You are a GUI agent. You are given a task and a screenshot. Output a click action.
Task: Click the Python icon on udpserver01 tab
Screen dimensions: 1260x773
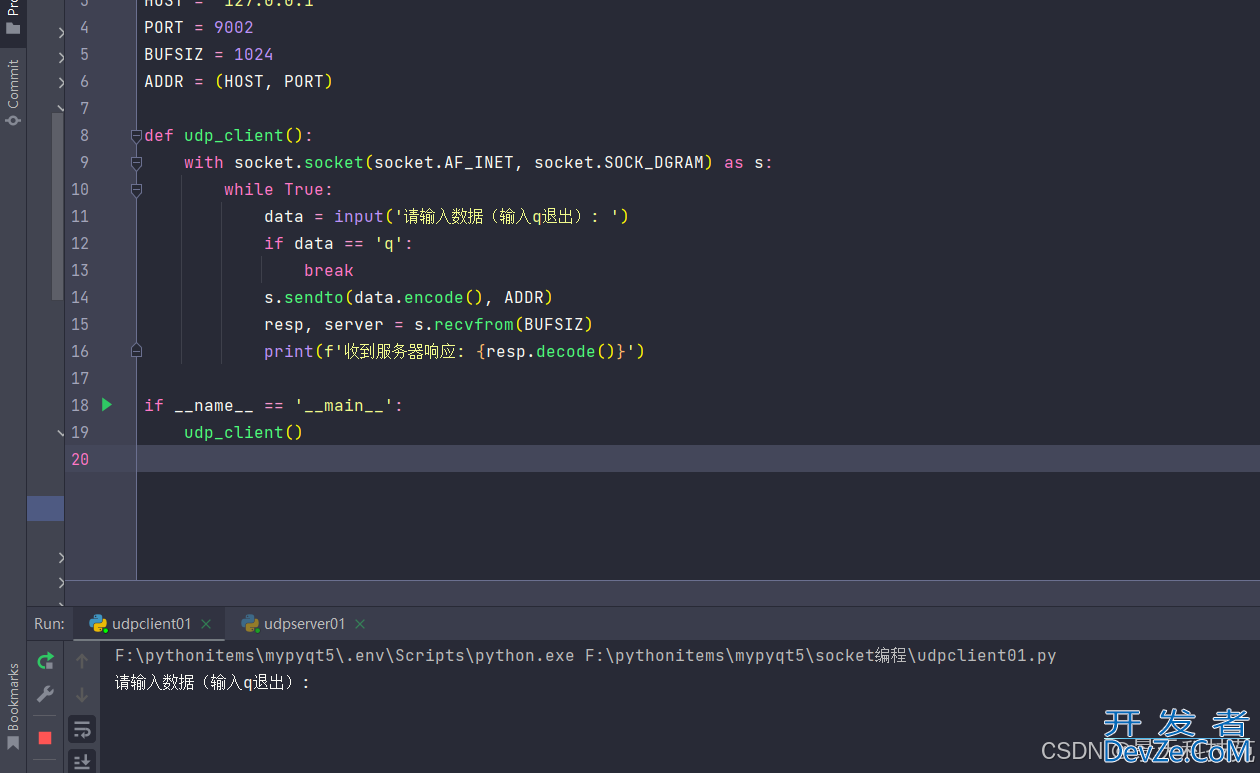click(x=250, y=624)
